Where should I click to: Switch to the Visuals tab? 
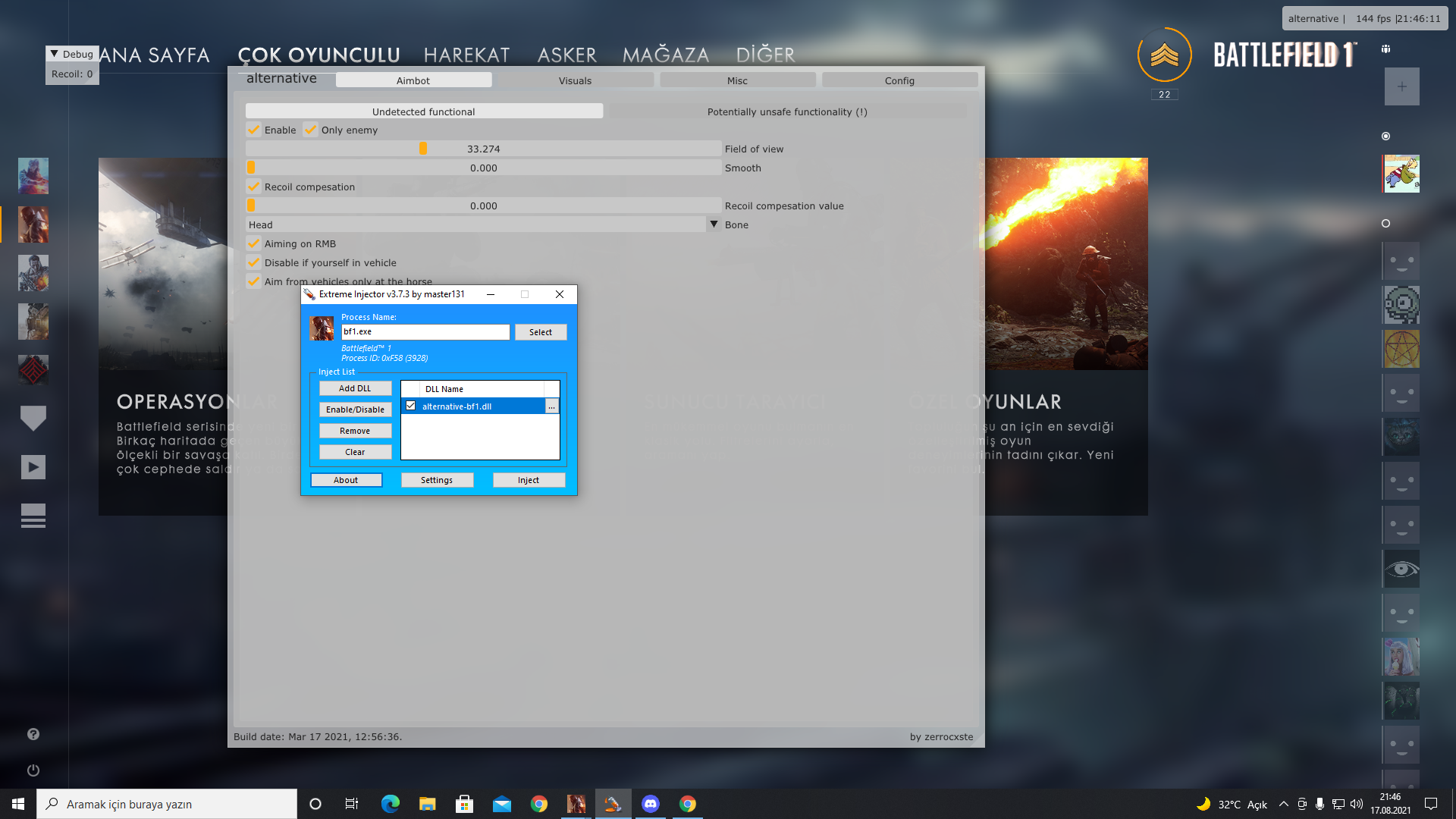click(x=575, y=80)
